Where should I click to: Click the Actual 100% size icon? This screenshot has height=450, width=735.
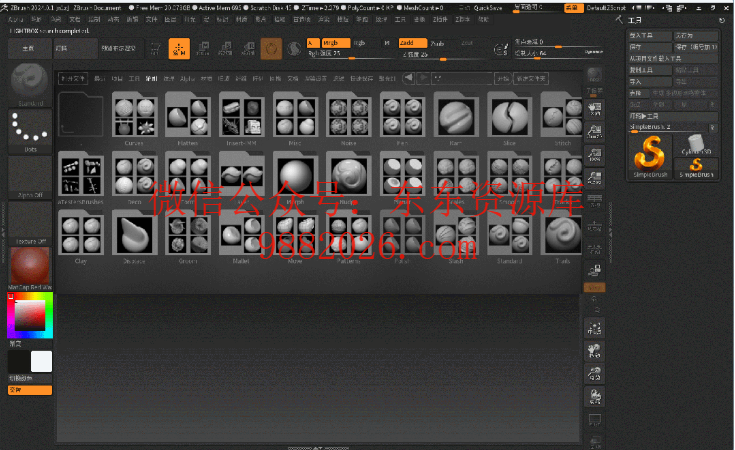pos(594,154)
